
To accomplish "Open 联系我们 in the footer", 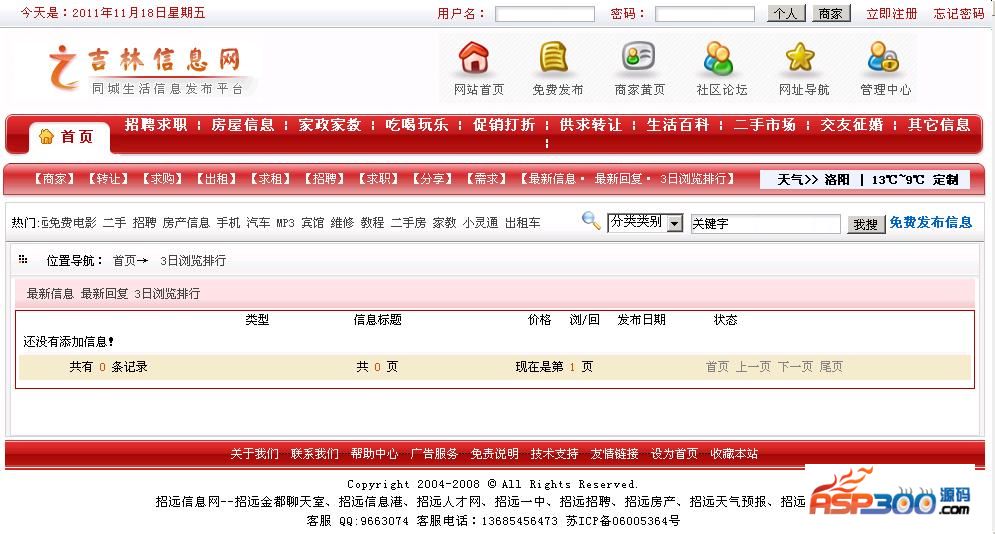I will pos(315,453).
